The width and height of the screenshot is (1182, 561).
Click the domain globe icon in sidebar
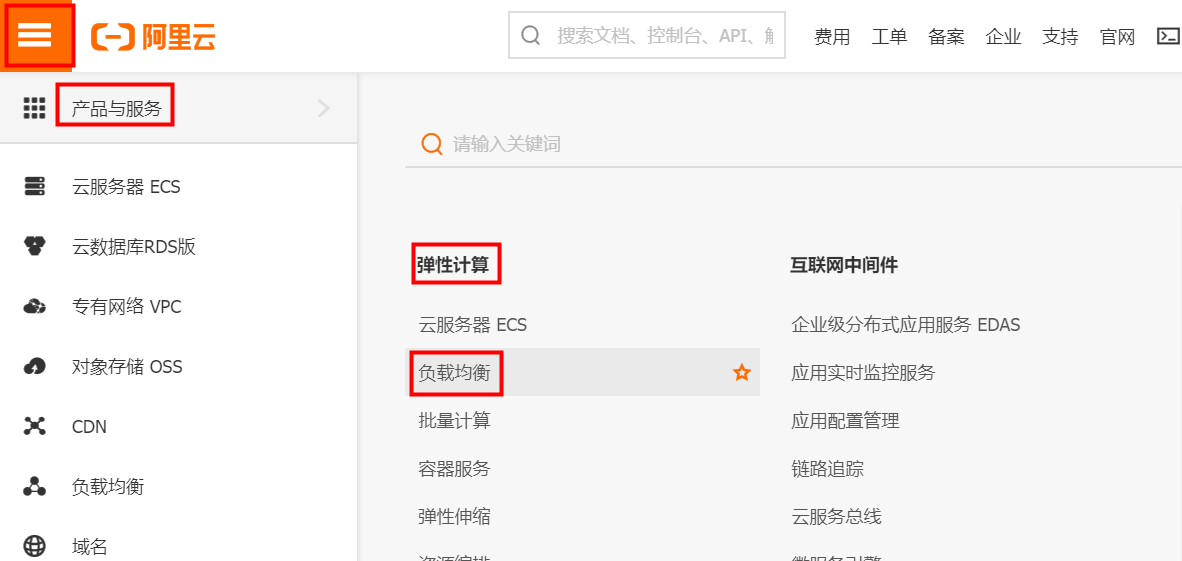35,546
